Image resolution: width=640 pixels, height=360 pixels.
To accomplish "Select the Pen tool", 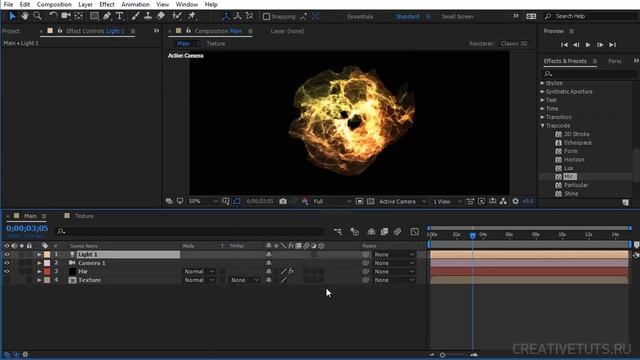I will tap(107, 16).
